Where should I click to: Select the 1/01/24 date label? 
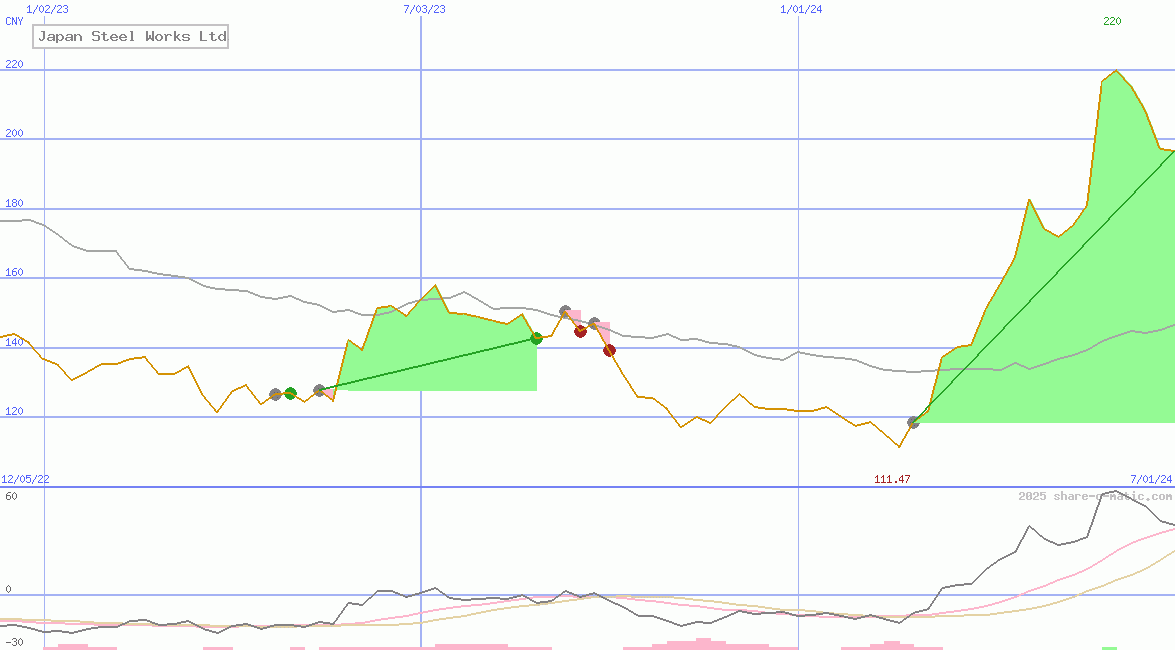click(x=801, y=9)
